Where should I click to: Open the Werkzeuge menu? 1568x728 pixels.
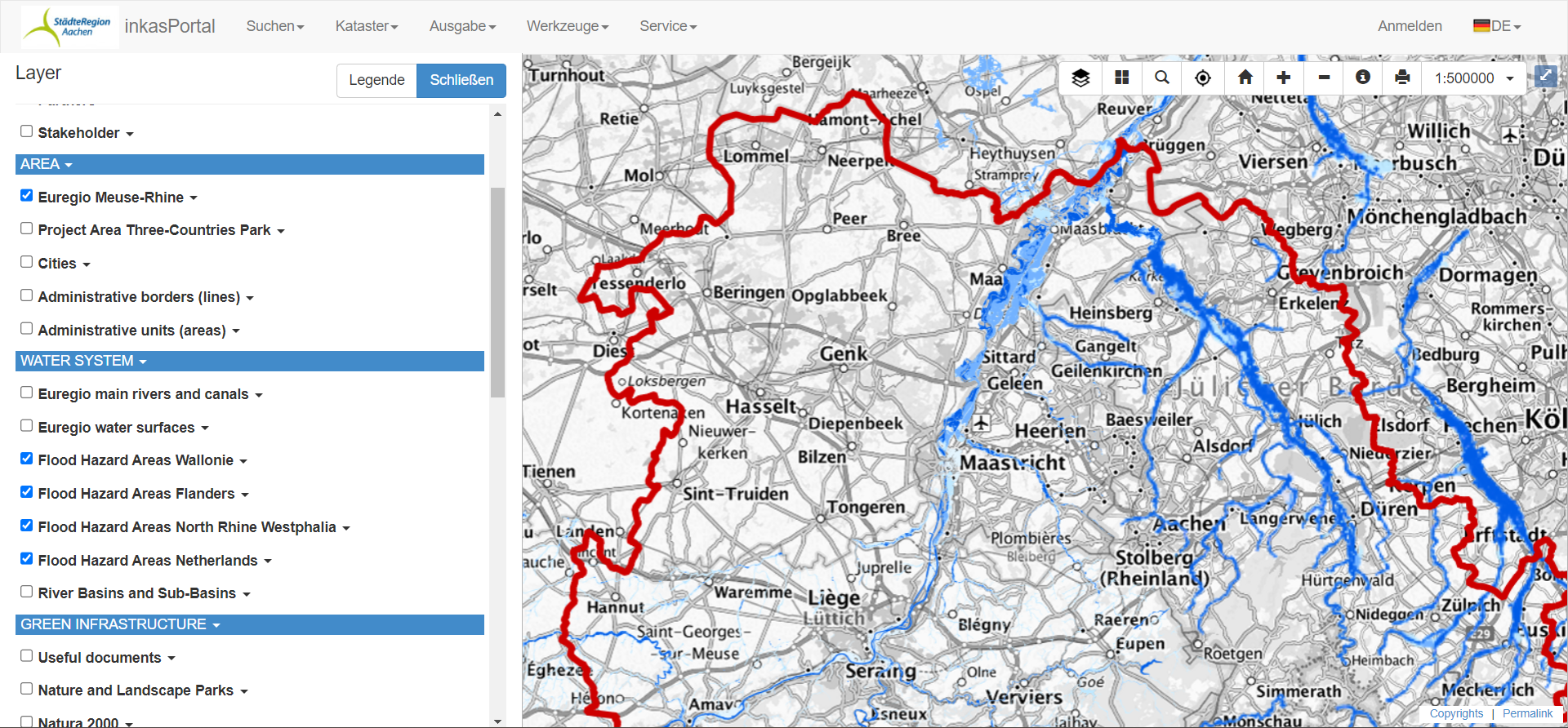(x=567, y=26)
